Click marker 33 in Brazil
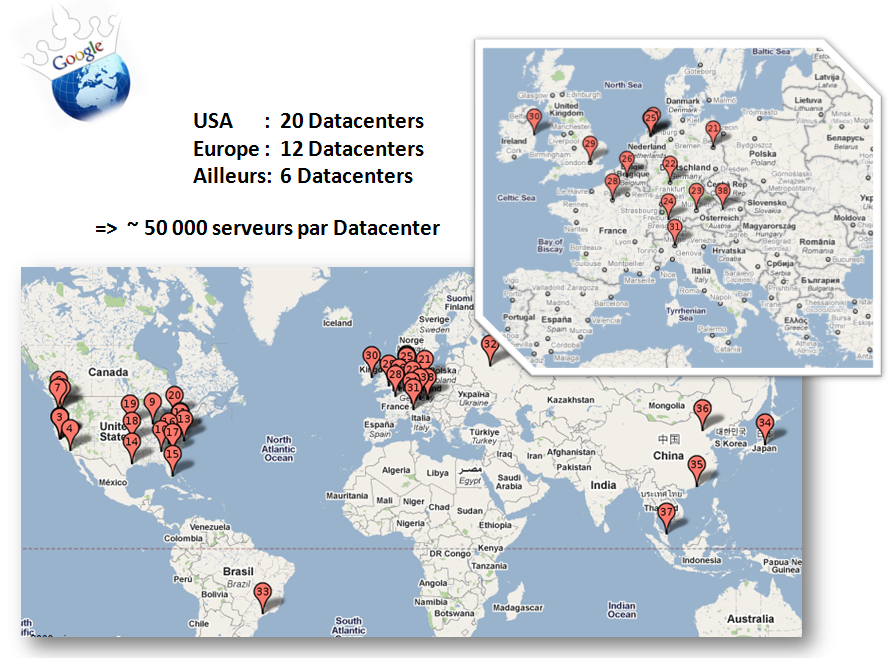The width and height of the screenshot is (895, 658). 262,593
